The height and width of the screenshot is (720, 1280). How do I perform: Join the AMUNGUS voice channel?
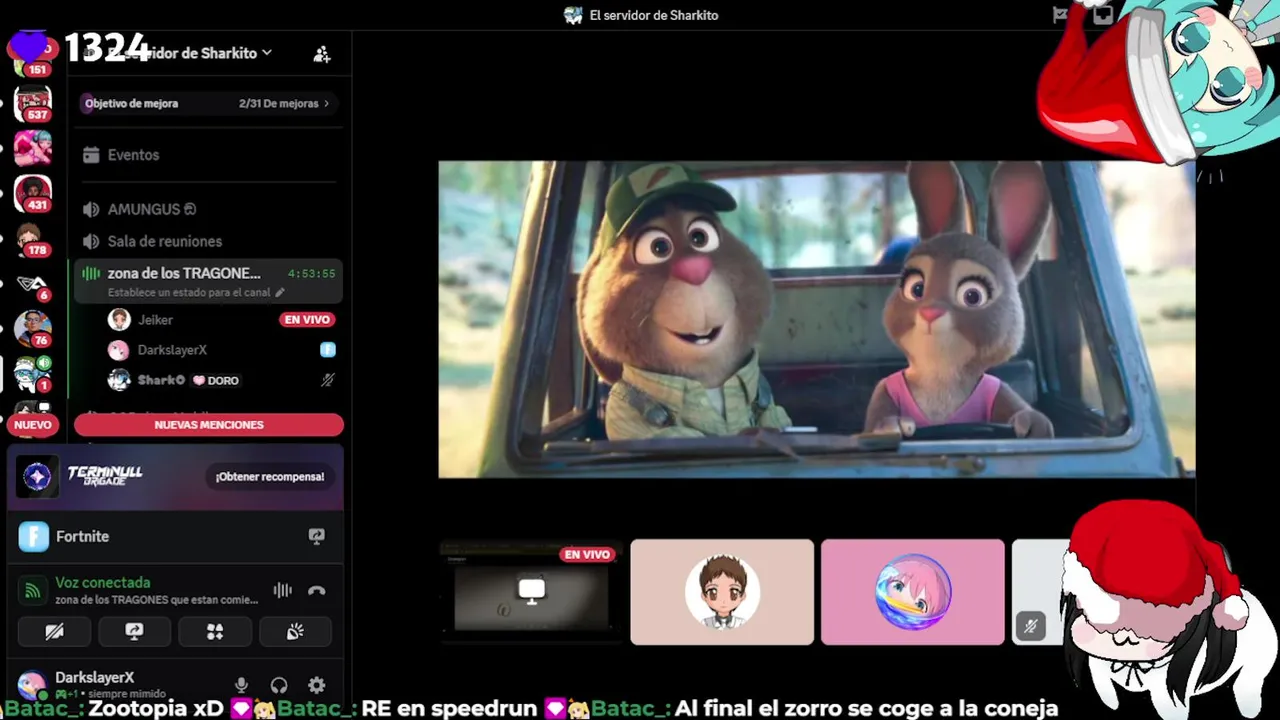[208, 209]
